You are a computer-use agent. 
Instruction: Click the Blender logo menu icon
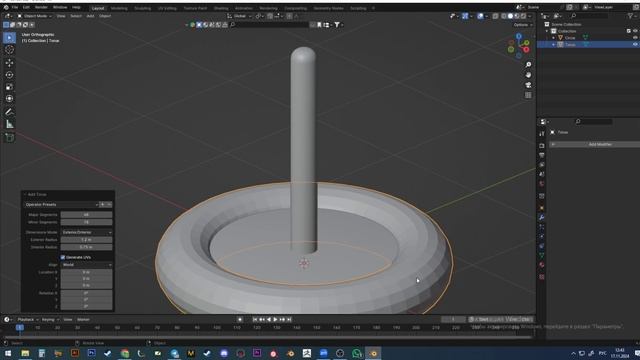[6, 7]
